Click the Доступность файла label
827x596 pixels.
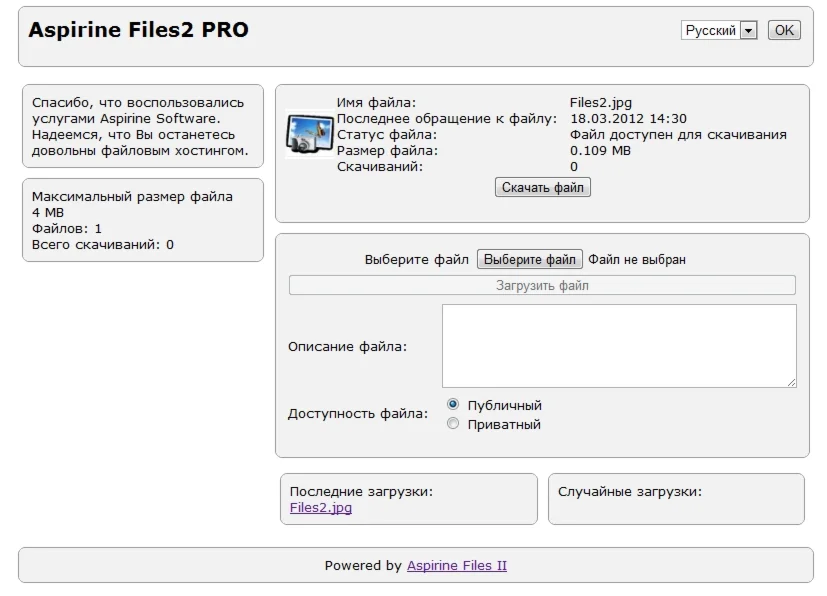[358, 413]
